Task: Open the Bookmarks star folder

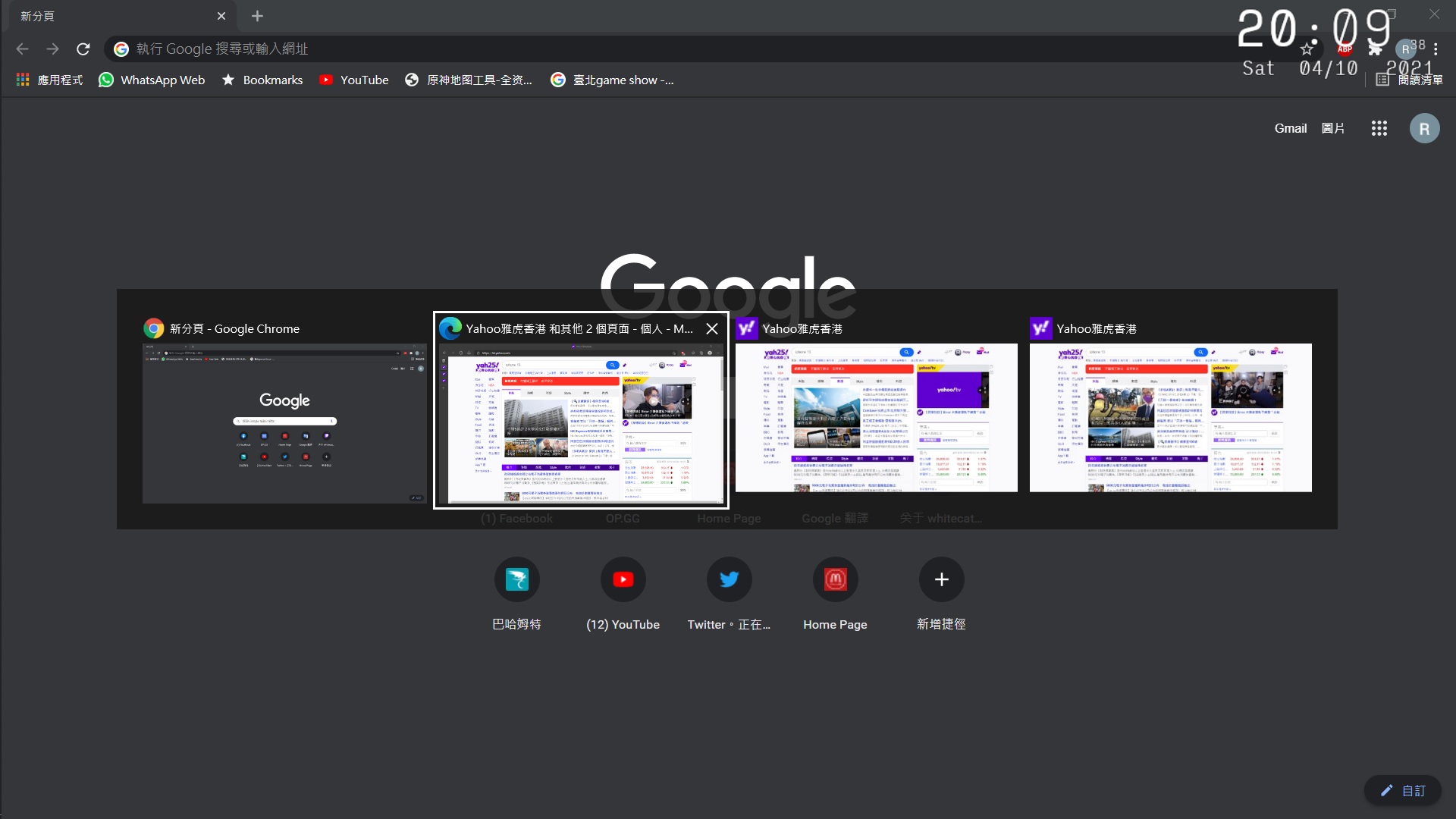Action: click(262, 80)
